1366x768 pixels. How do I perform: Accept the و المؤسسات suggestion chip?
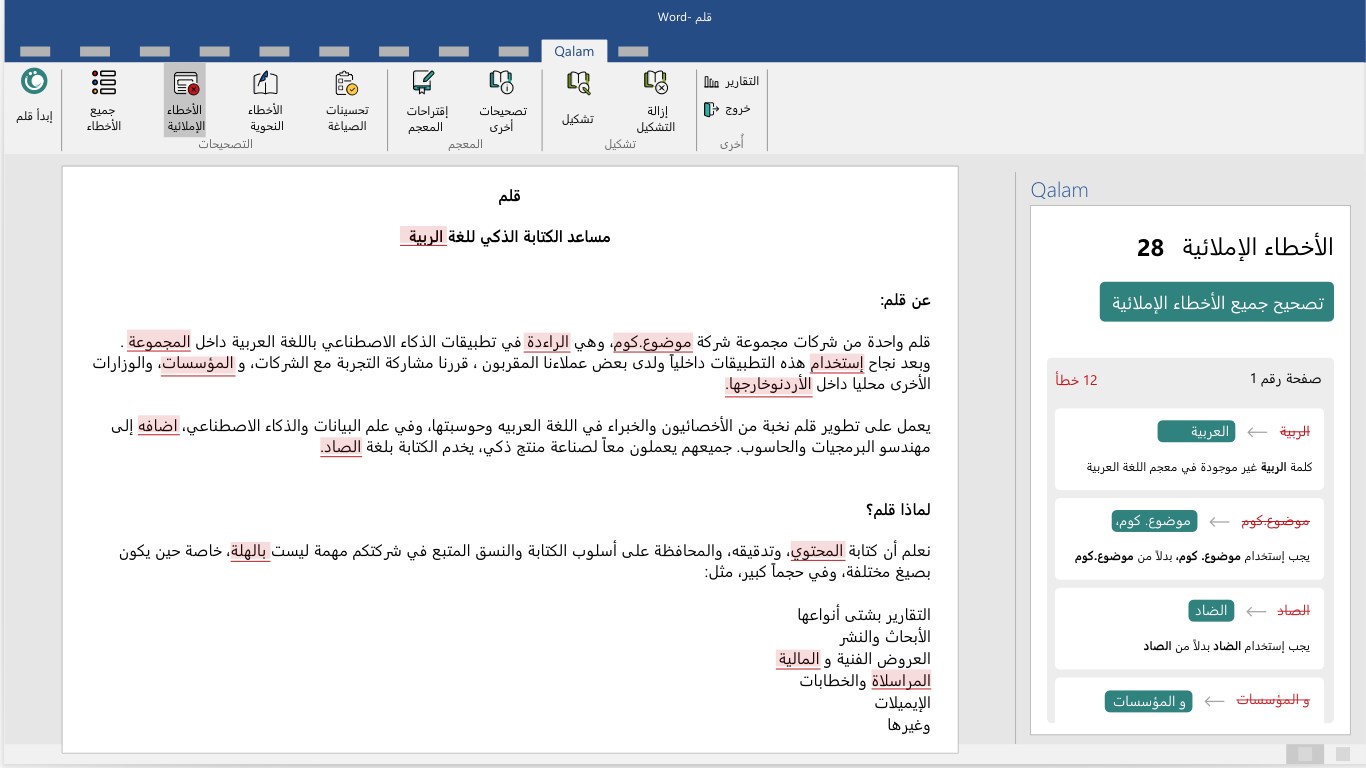click(1149, 701)
